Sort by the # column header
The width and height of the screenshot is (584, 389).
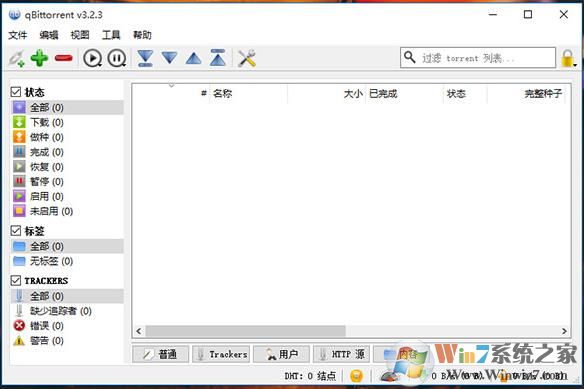point(171,94)
